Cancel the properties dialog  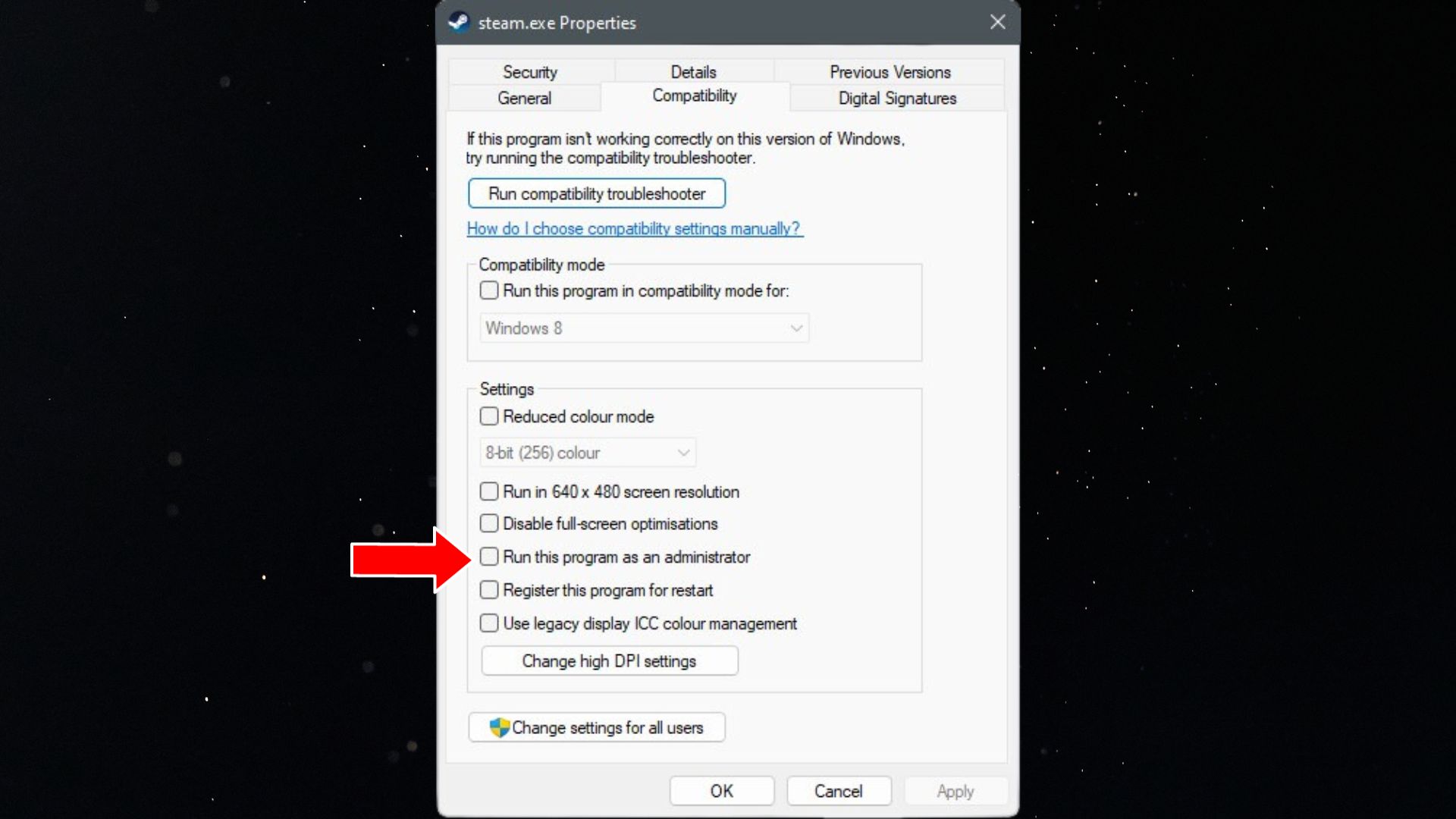coord(839,791)
